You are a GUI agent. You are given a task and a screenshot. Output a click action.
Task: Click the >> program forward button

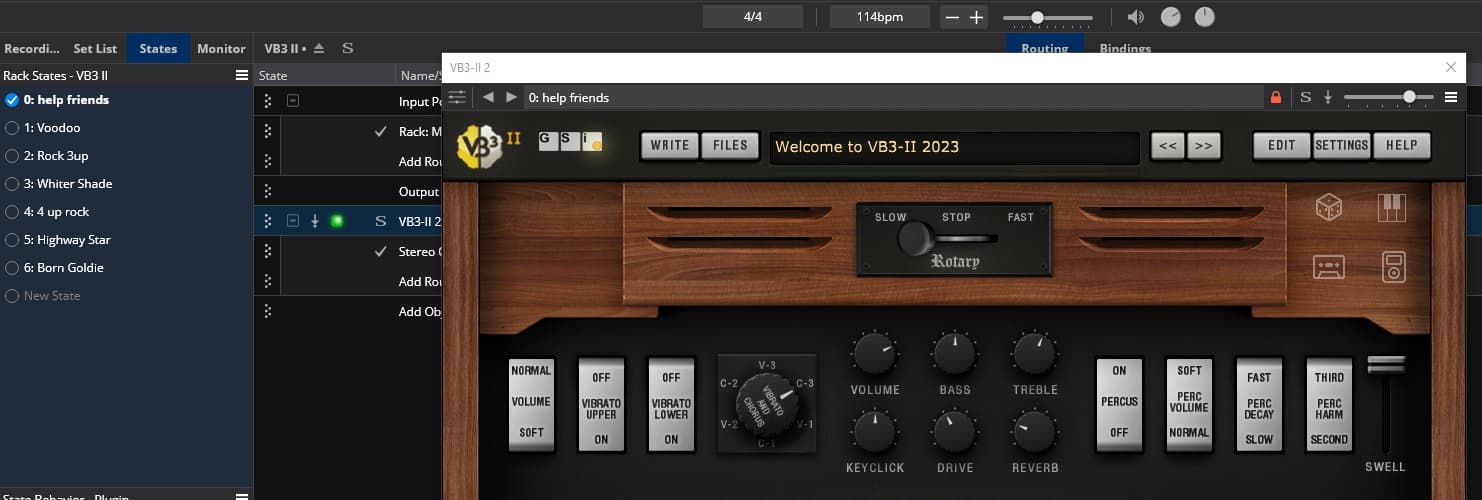click(1203, 146)
